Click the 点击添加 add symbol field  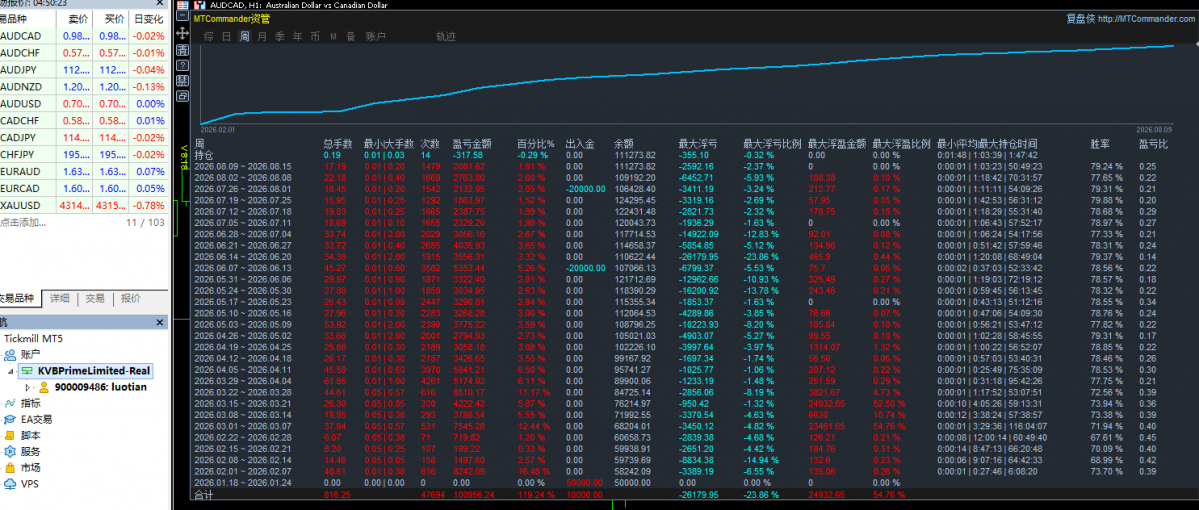click(23, 223)
